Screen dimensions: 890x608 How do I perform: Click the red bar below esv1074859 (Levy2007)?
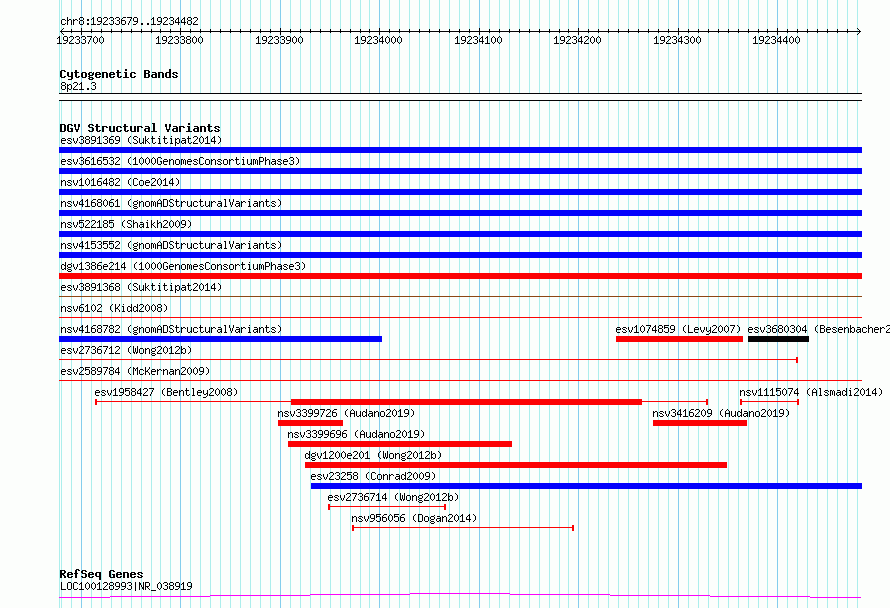679,339
